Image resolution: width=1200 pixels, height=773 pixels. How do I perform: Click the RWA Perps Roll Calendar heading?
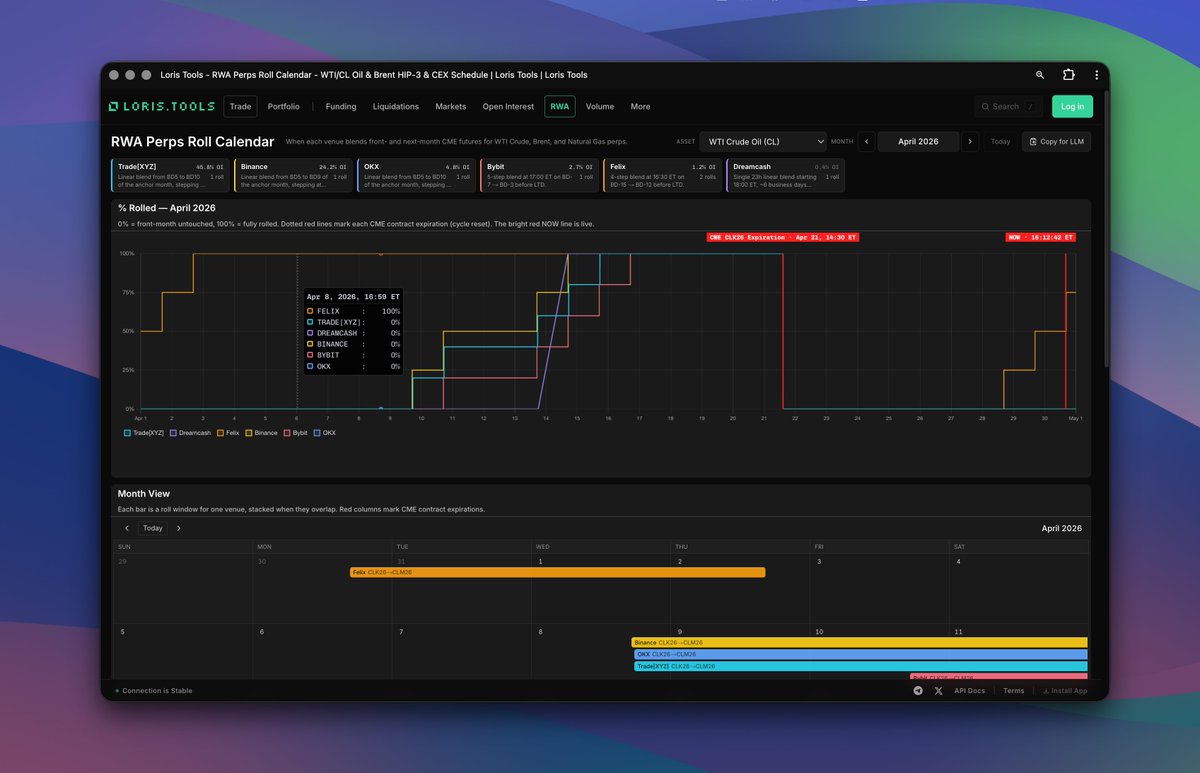tap(192, 142)
